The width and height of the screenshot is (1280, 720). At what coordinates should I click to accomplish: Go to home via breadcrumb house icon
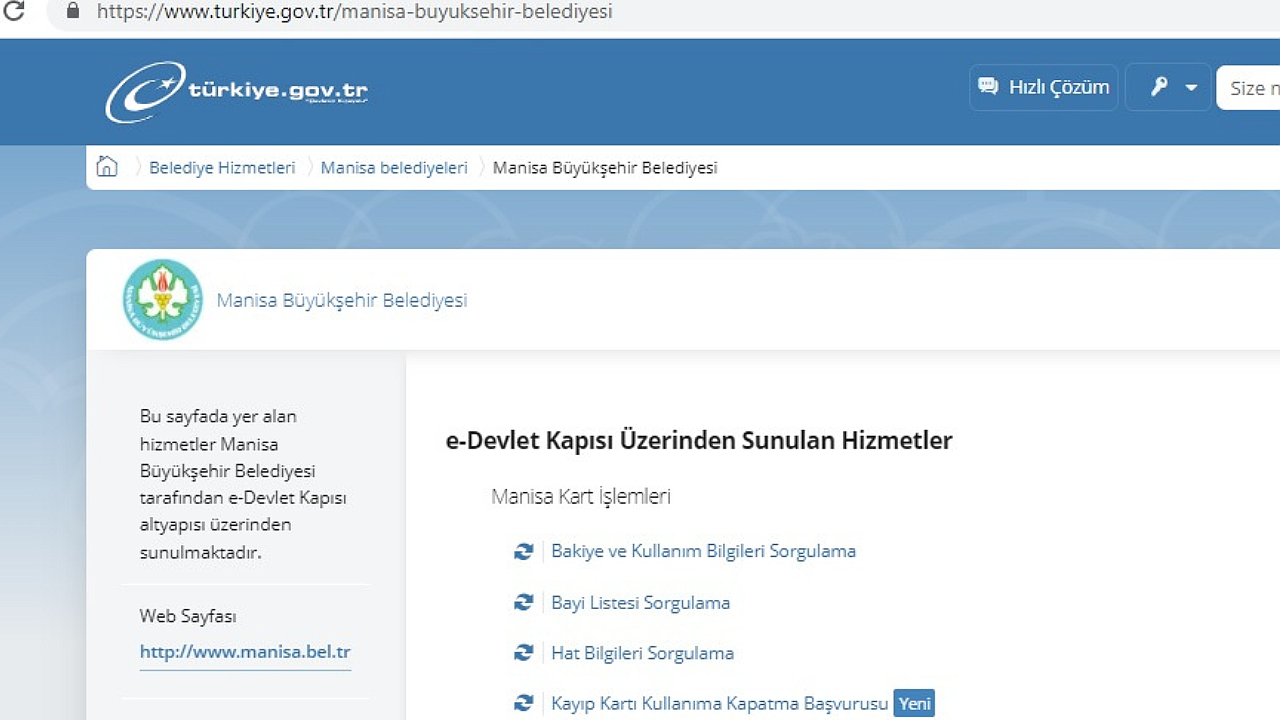107,167
